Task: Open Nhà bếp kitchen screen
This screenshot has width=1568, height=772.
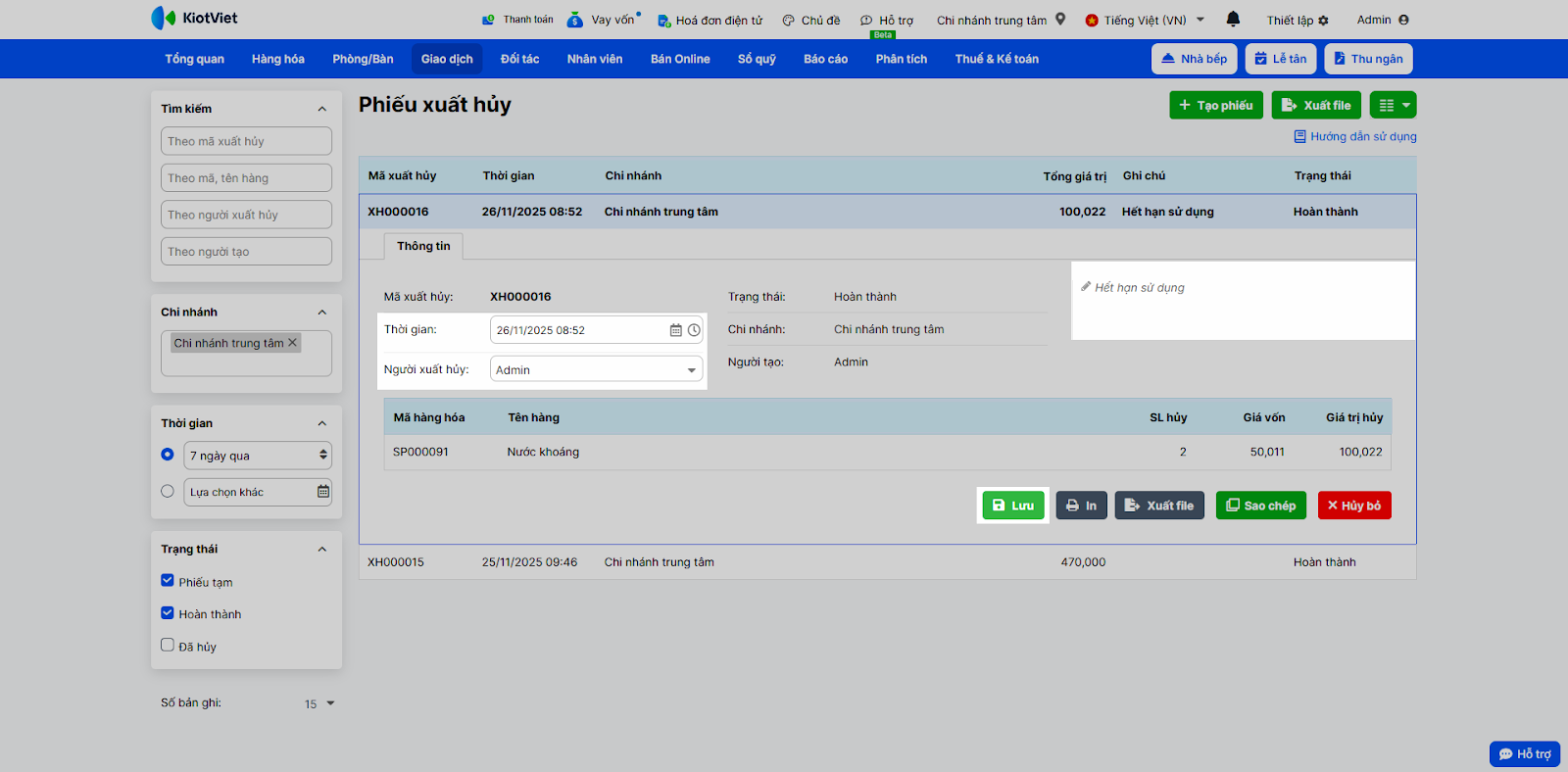Action: click(1195, 59)
